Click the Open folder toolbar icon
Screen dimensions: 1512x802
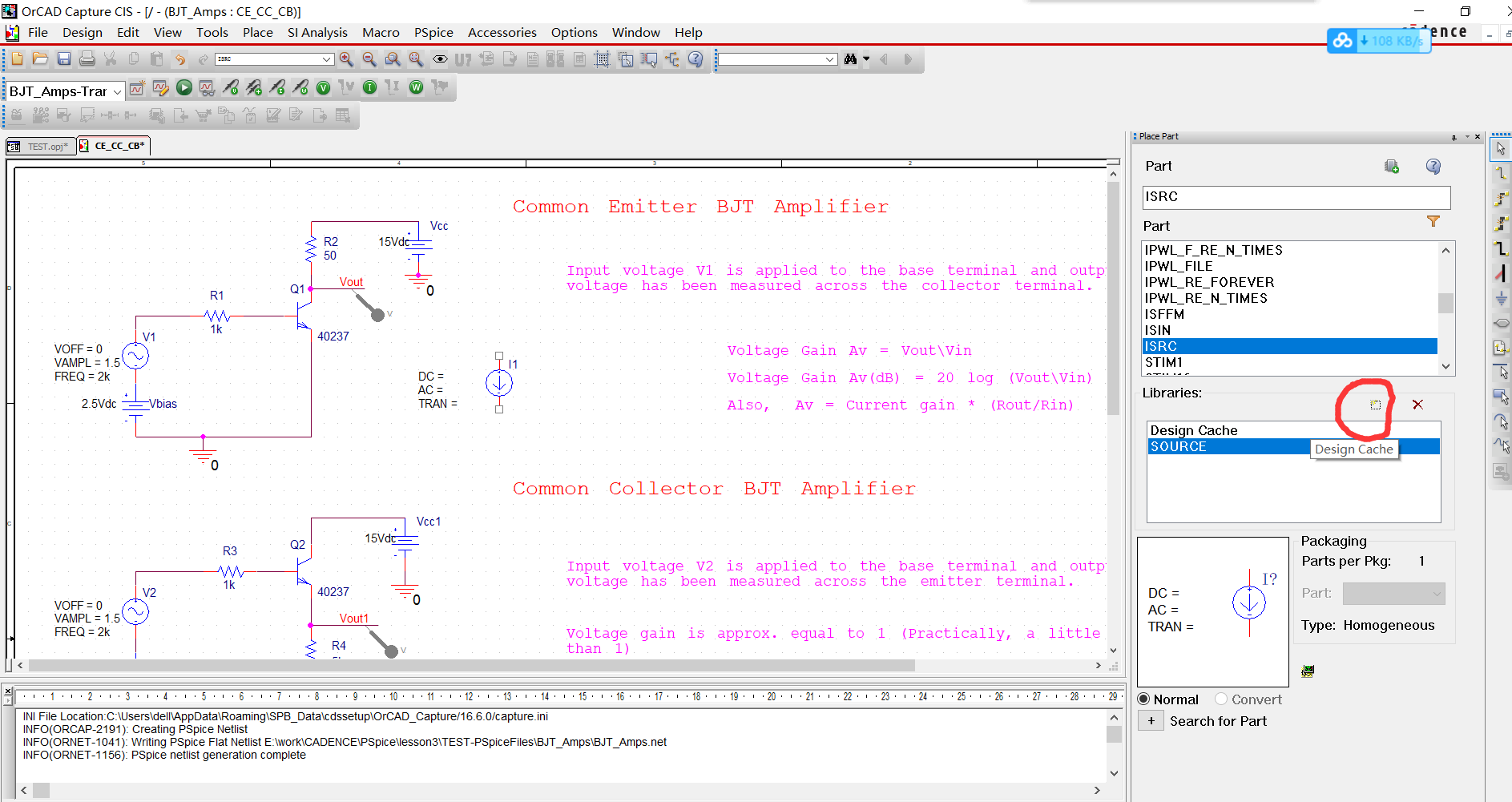pyautogui.click(x=40, y=59)
